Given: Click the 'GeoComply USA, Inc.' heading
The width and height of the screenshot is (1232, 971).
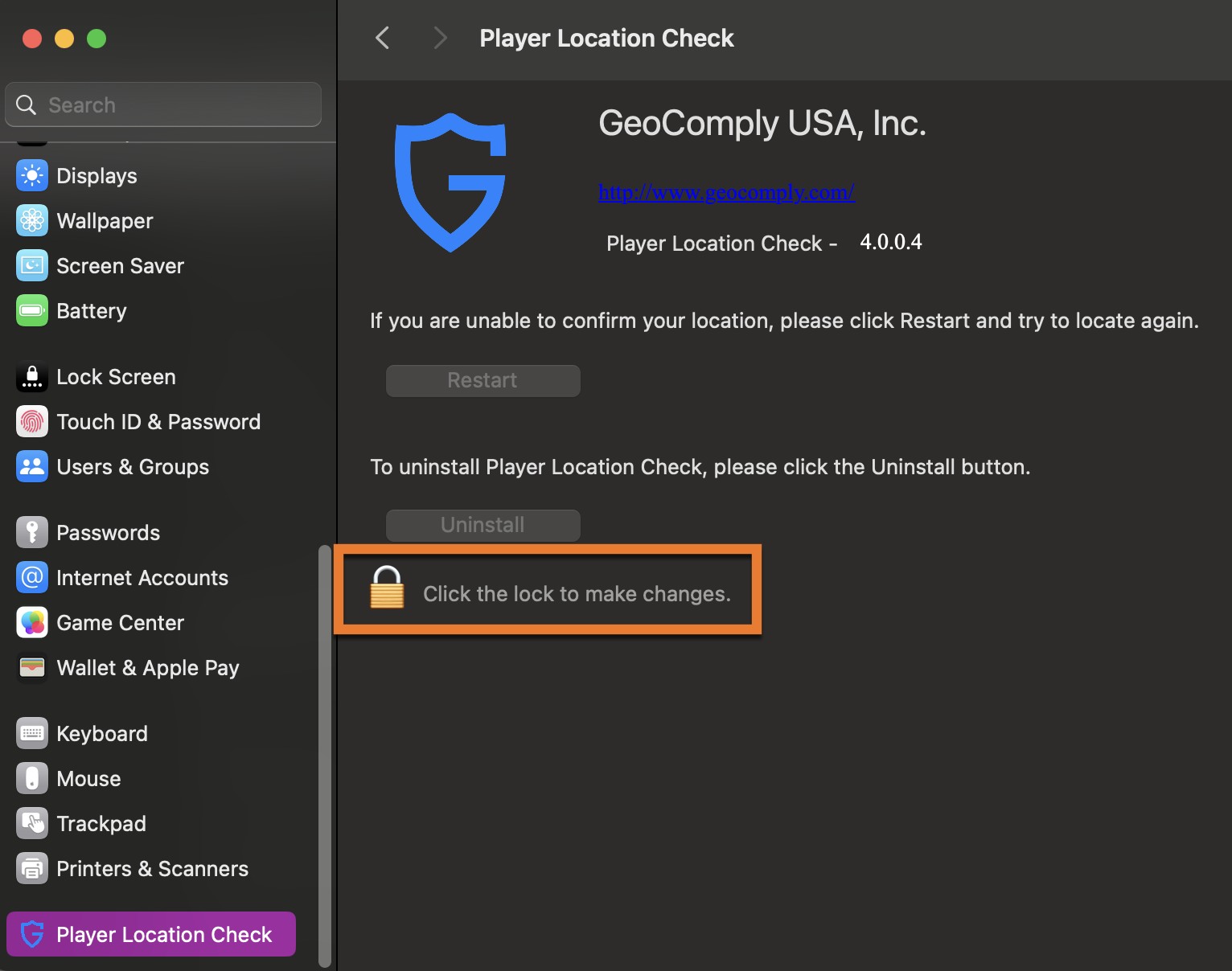Looking at the screenshot, I should pos(762,124).
